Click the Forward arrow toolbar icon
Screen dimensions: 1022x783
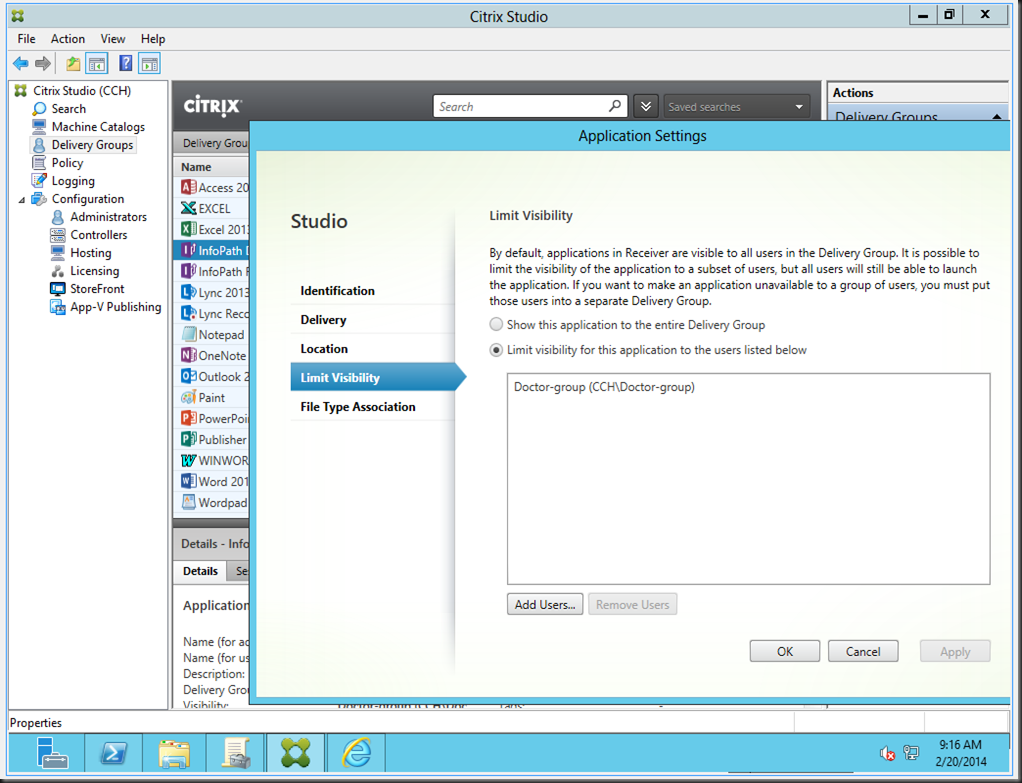[x=43, y=63]
